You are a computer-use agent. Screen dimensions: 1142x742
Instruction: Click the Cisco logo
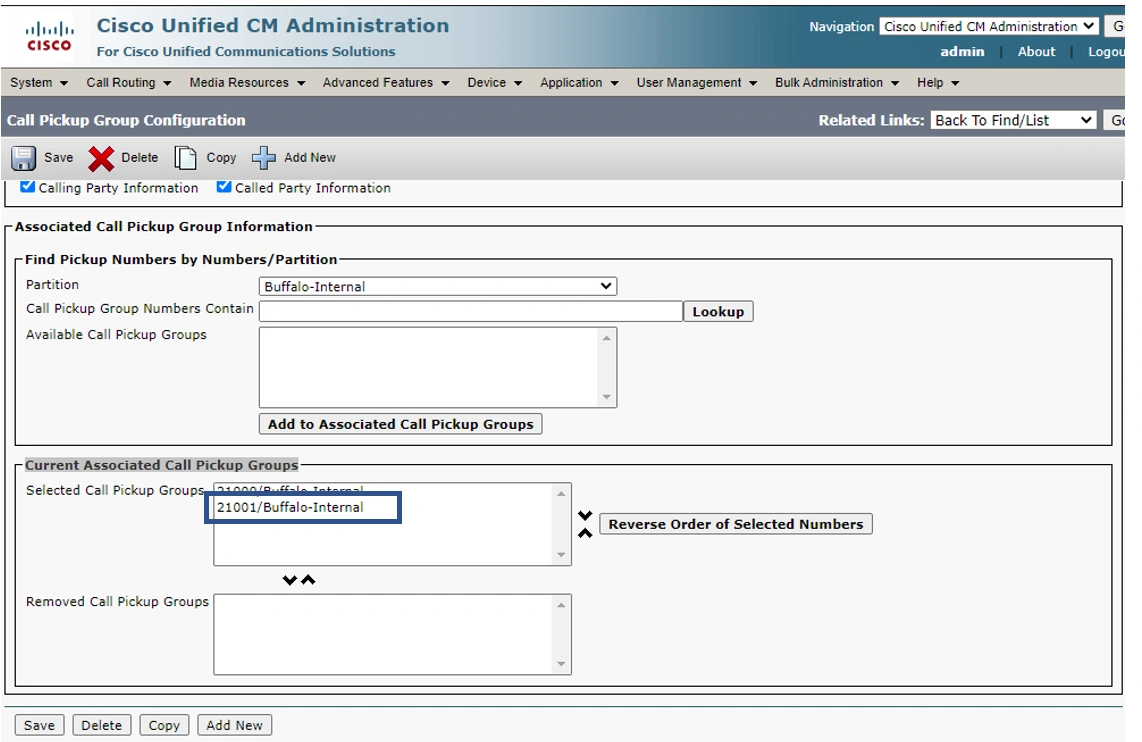click(x=49, y=37)
